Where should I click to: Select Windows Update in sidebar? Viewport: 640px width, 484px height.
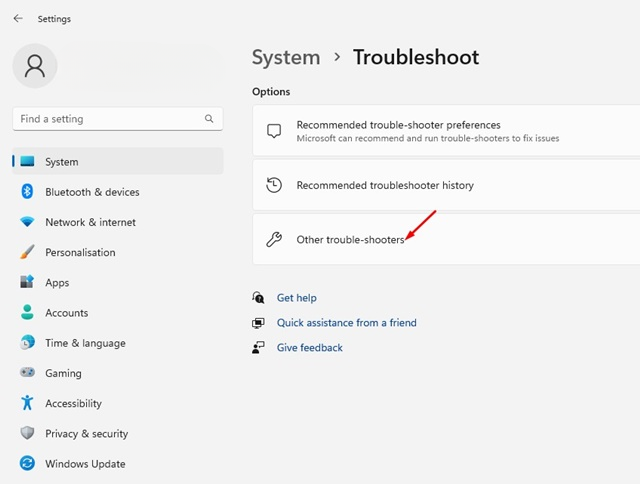118,463
